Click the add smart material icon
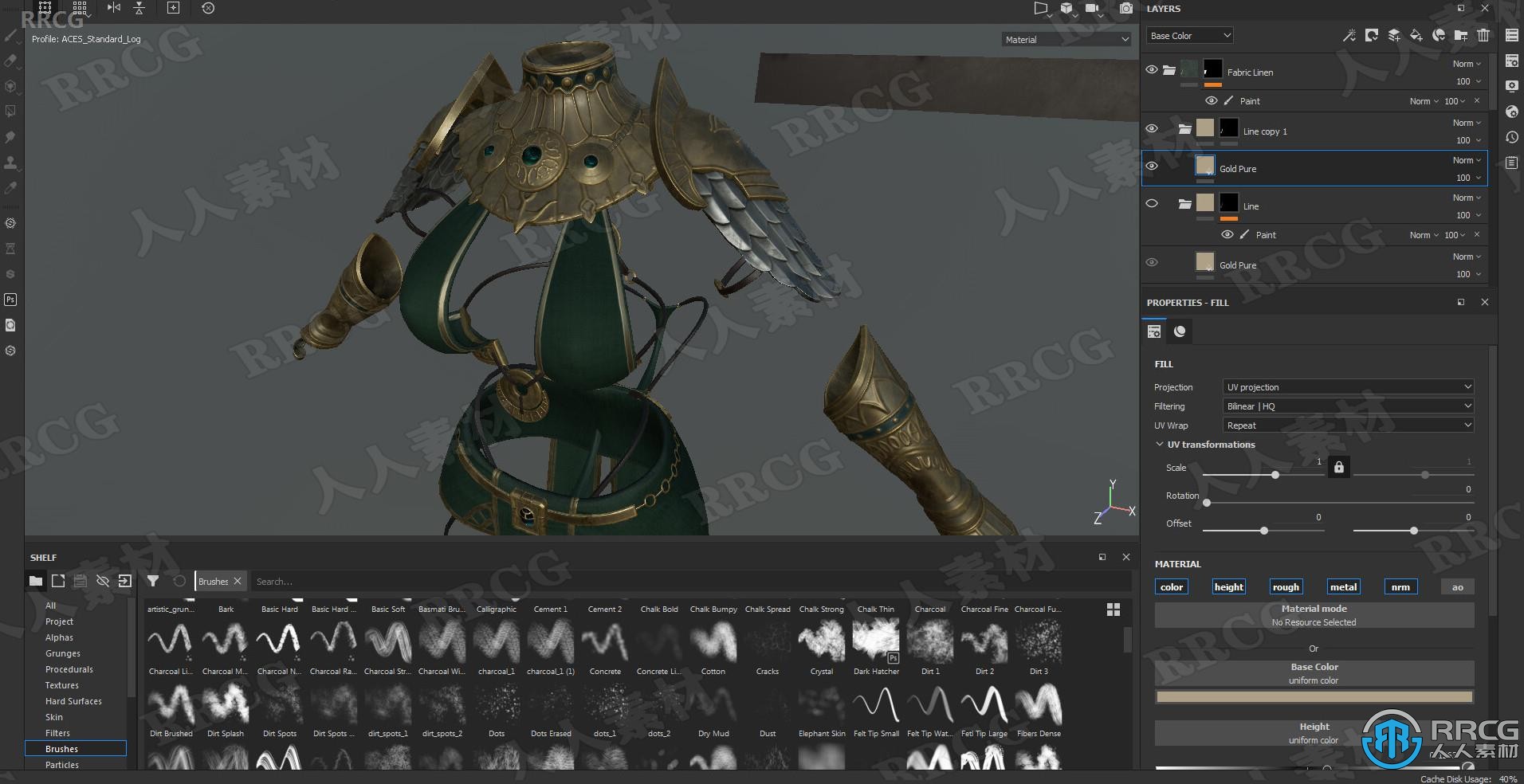 point(1439,35)
